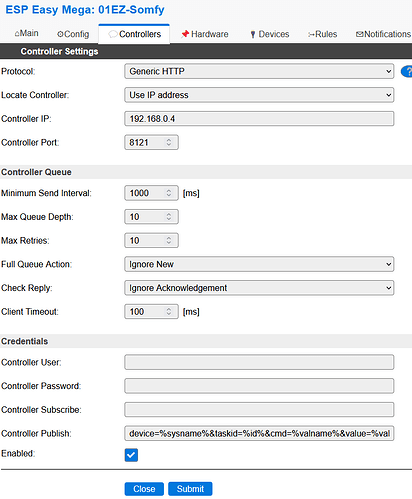Adjust the Minimum Send Interval stepper

[x=169, y=193]
